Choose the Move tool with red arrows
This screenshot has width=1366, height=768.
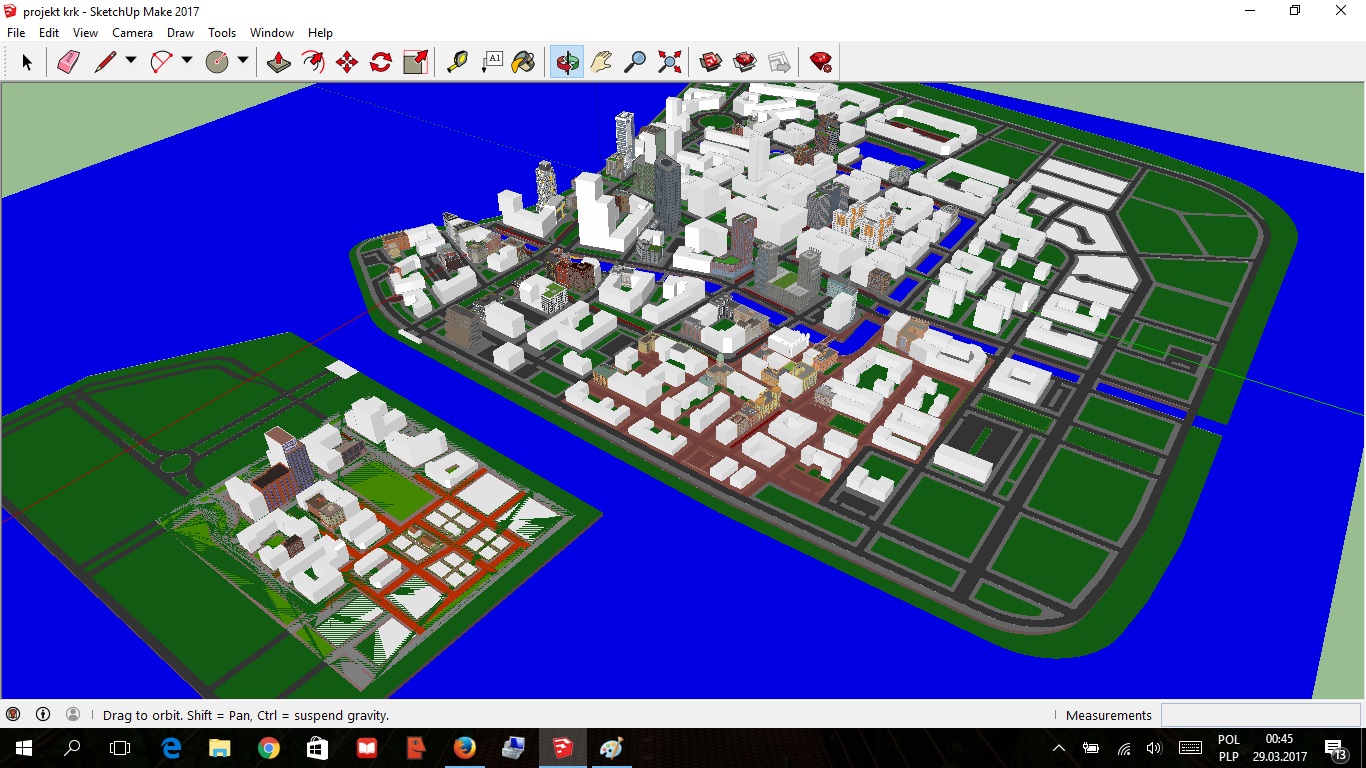point(347,63)
